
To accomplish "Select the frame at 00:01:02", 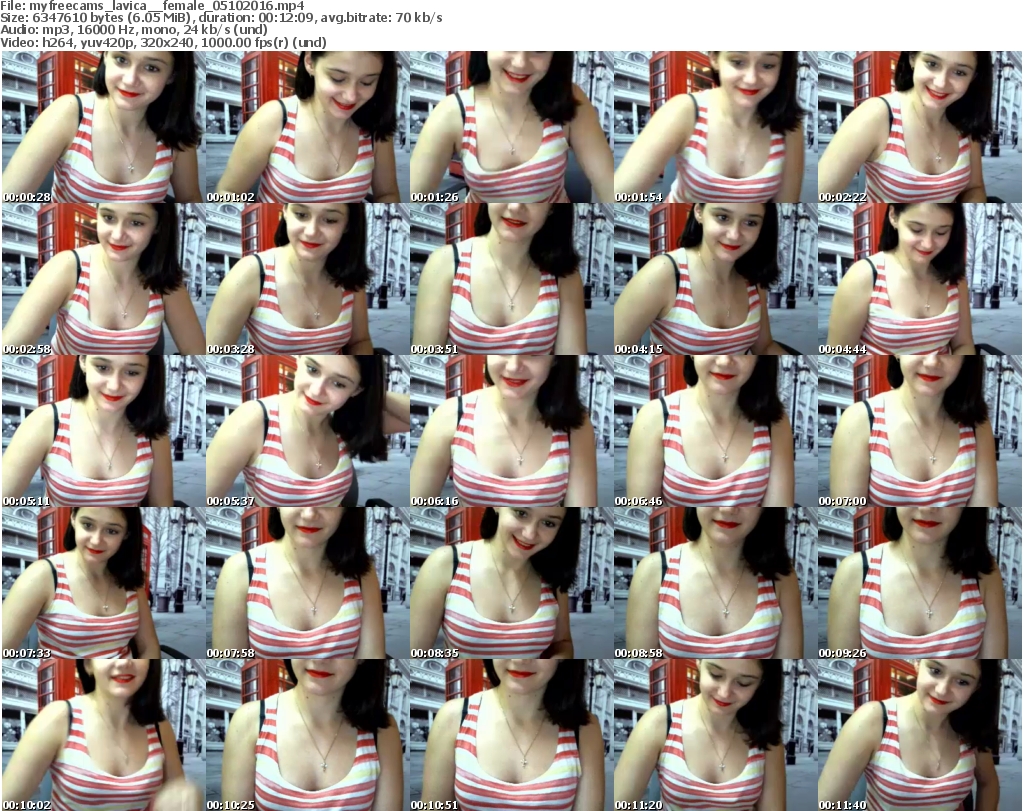I will [x=306, y=127].
